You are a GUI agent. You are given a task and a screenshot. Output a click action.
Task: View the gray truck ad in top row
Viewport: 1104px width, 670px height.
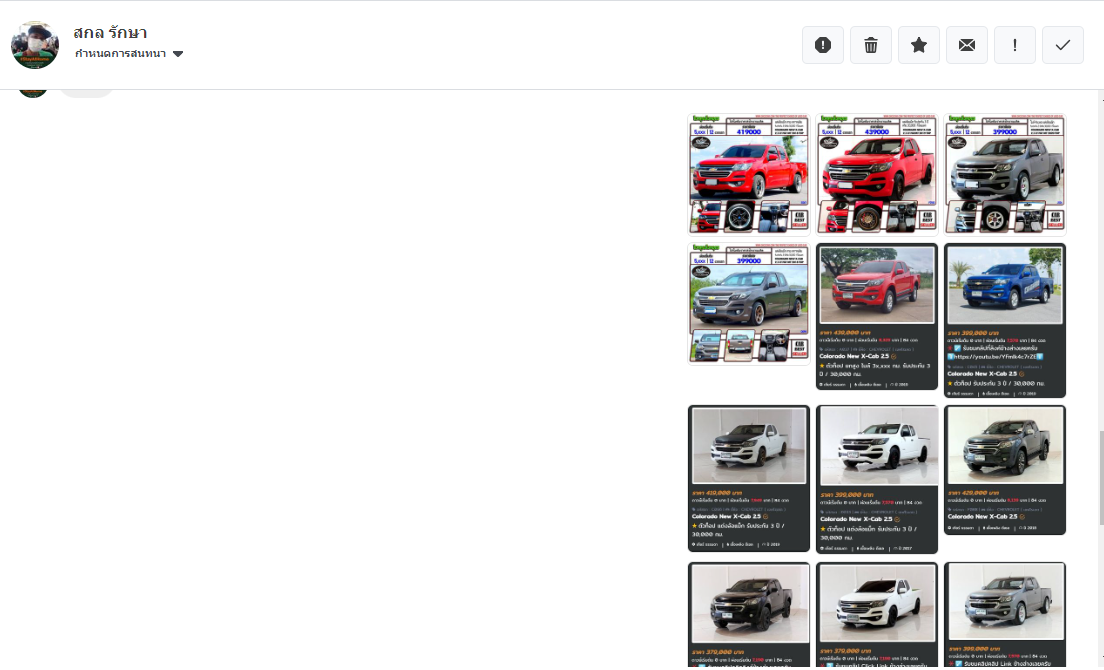[1005, 173]
